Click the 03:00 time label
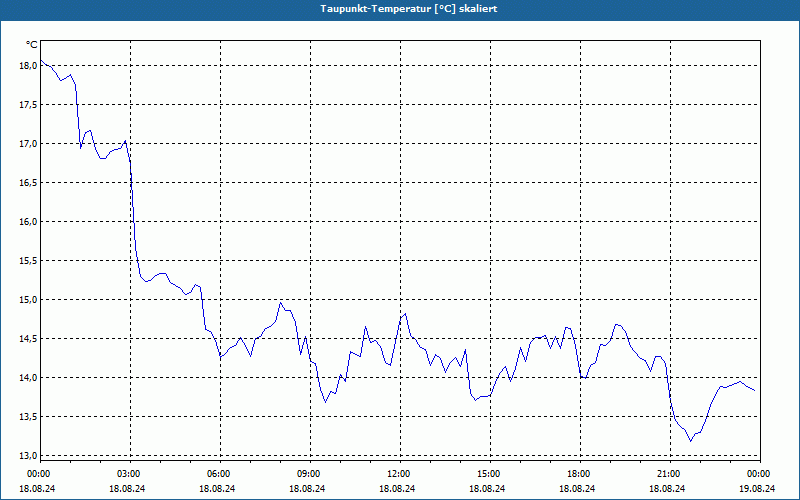Screen dimensions: 800x500 coord(130,474)
